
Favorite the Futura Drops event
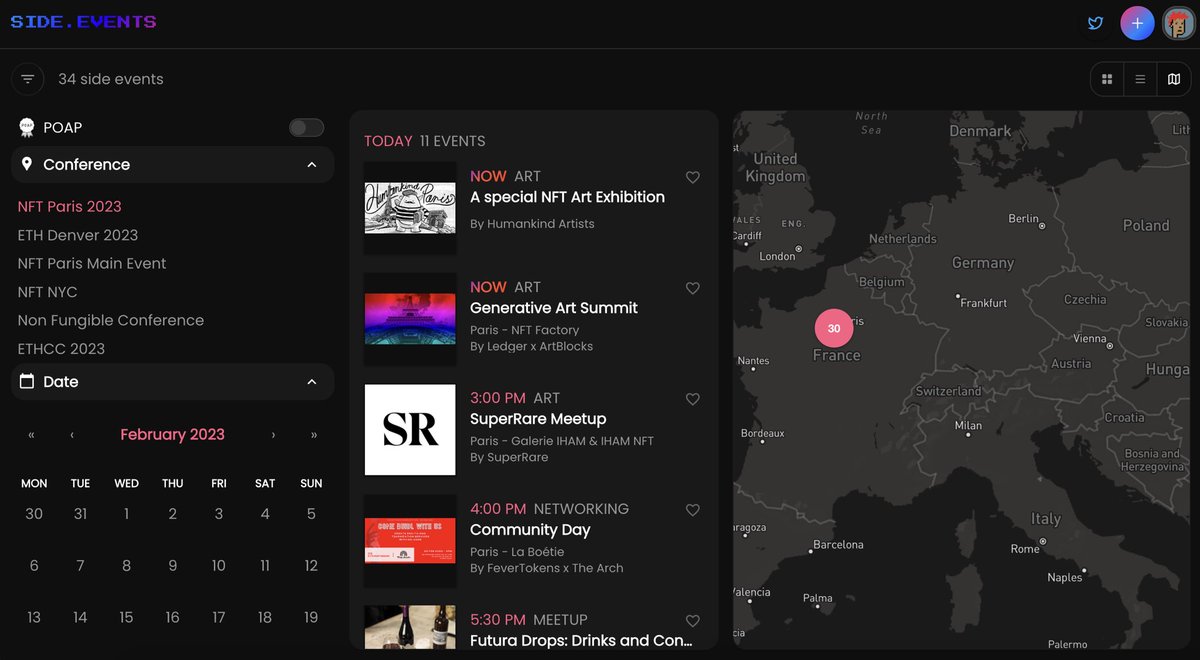point(692,621)
